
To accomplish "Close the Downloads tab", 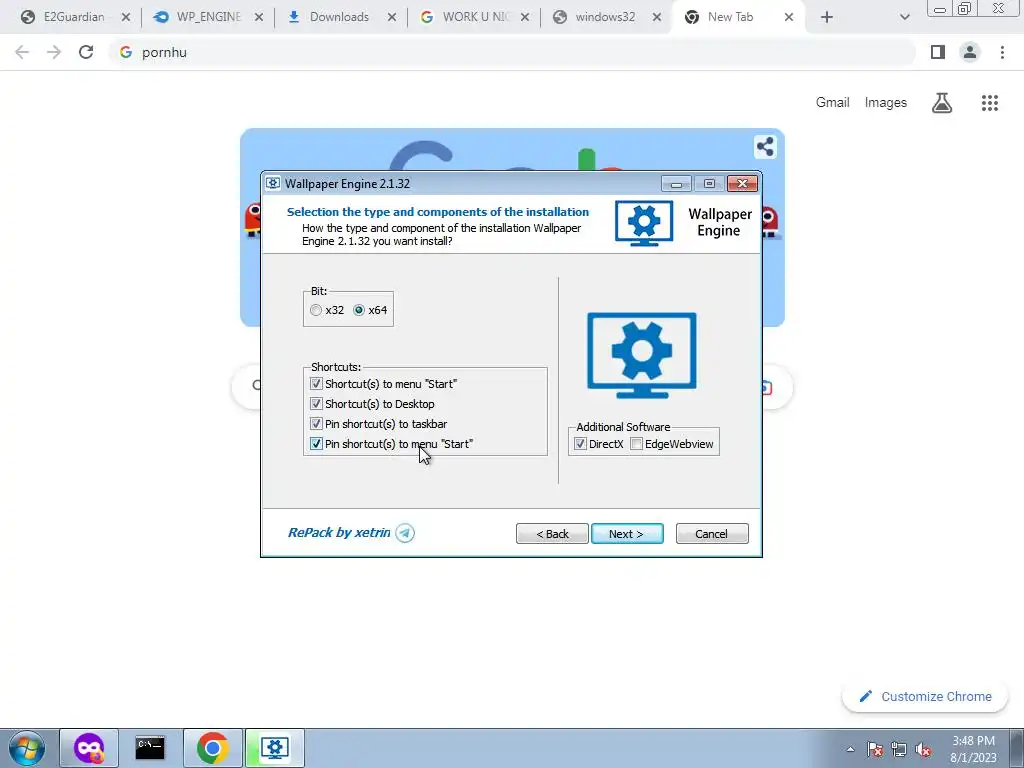I will coord(392,17).
